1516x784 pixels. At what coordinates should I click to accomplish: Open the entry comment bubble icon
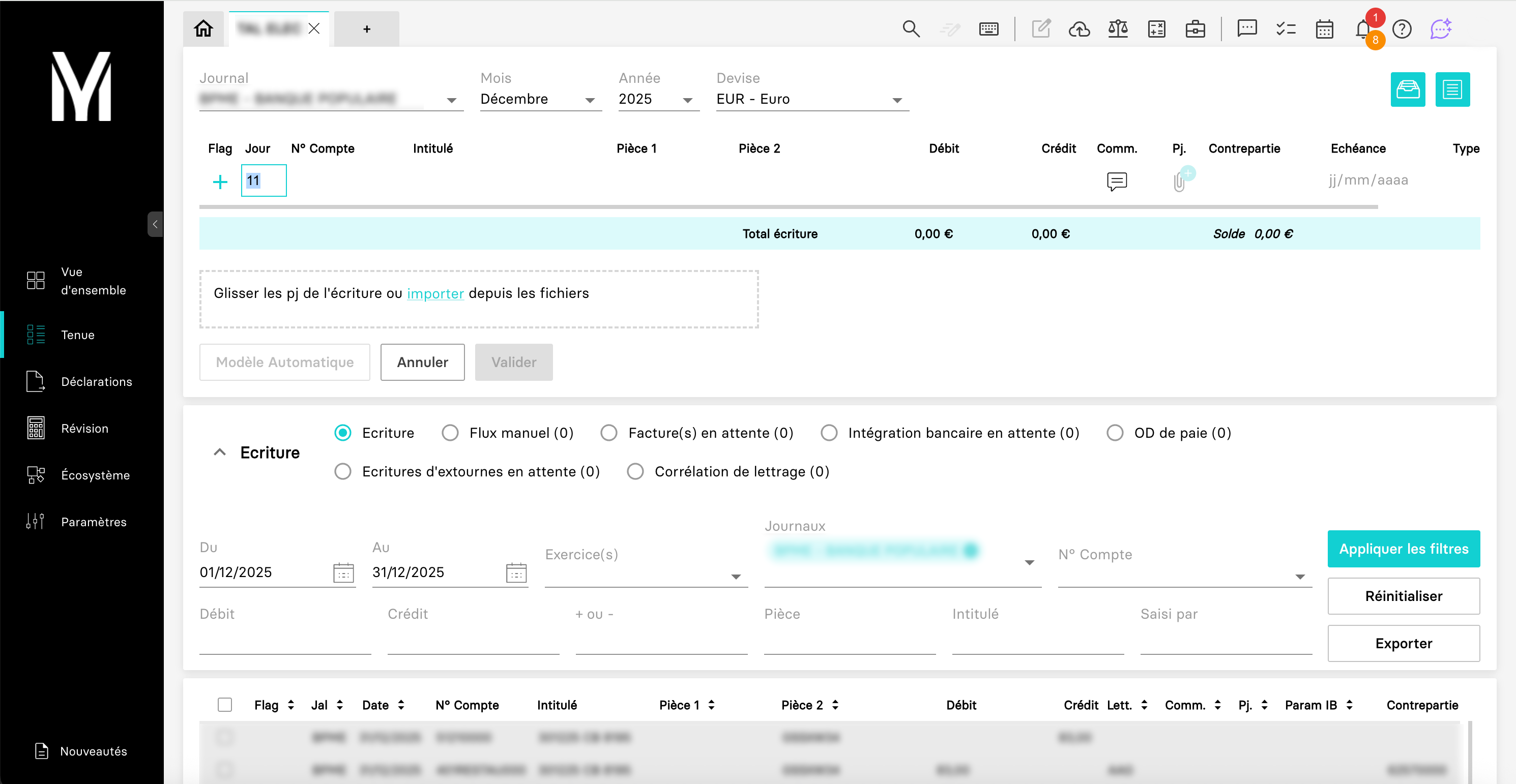pyautogui.click(x=1117, y=181)
